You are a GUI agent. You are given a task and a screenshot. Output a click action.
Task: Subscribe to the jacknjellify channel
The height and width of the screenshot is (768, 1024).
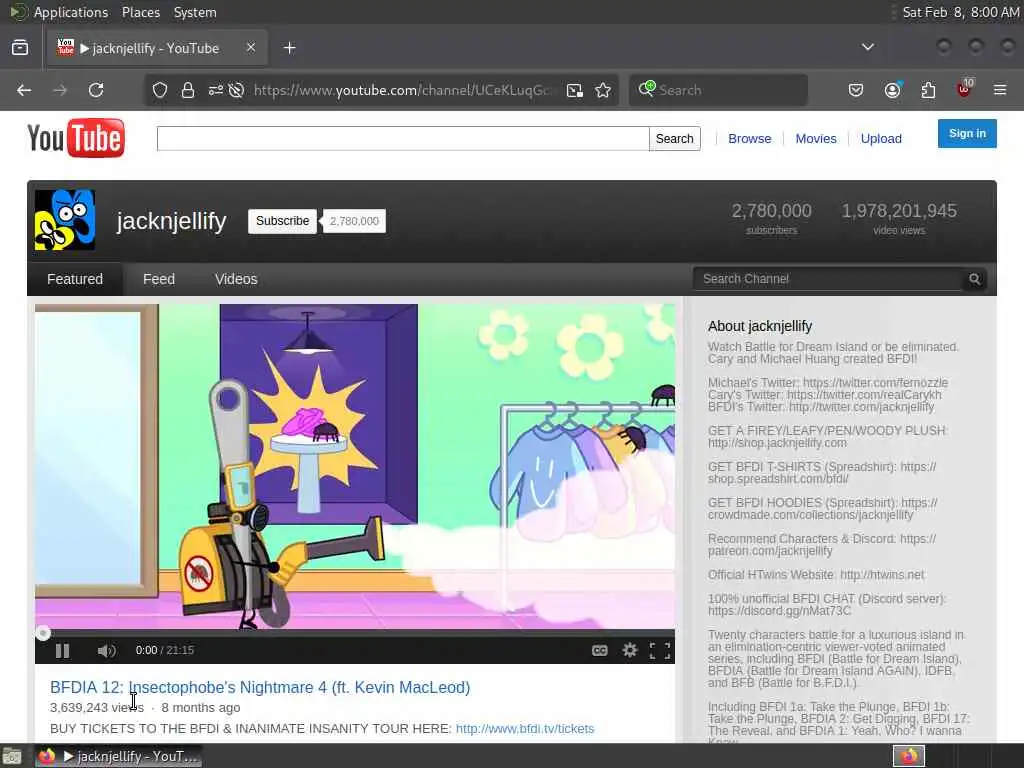point(282,221)
